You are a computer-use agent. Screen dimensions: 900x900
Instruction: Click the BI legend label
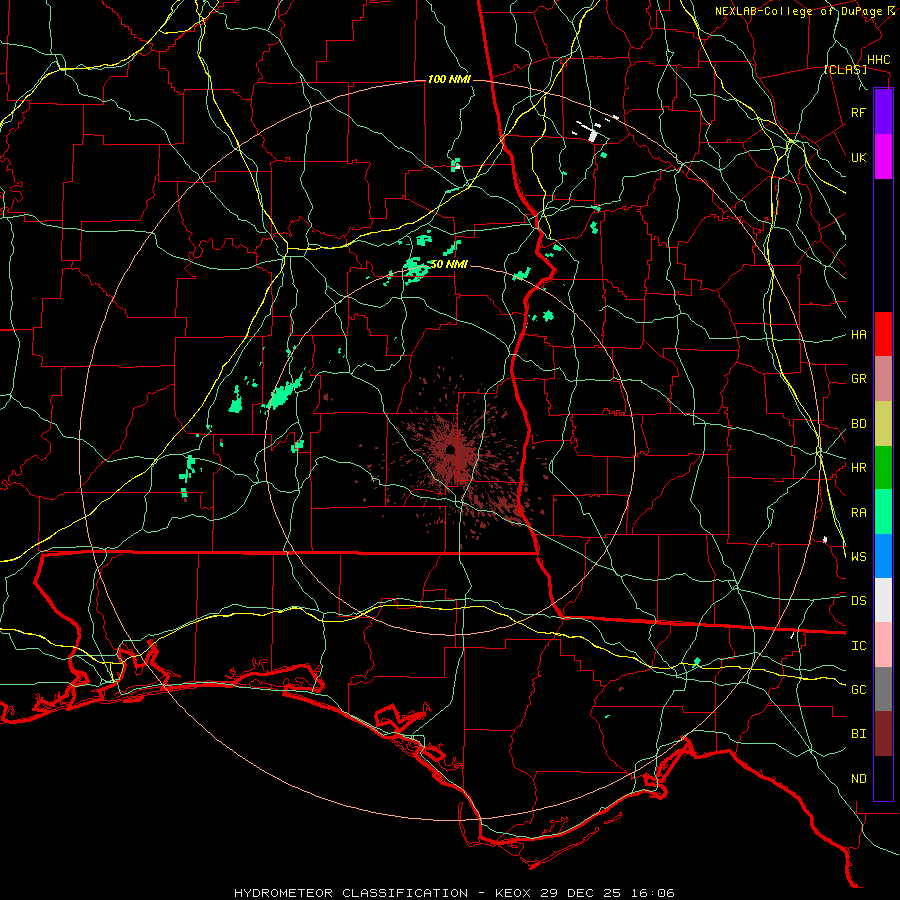tap(858, 734)
